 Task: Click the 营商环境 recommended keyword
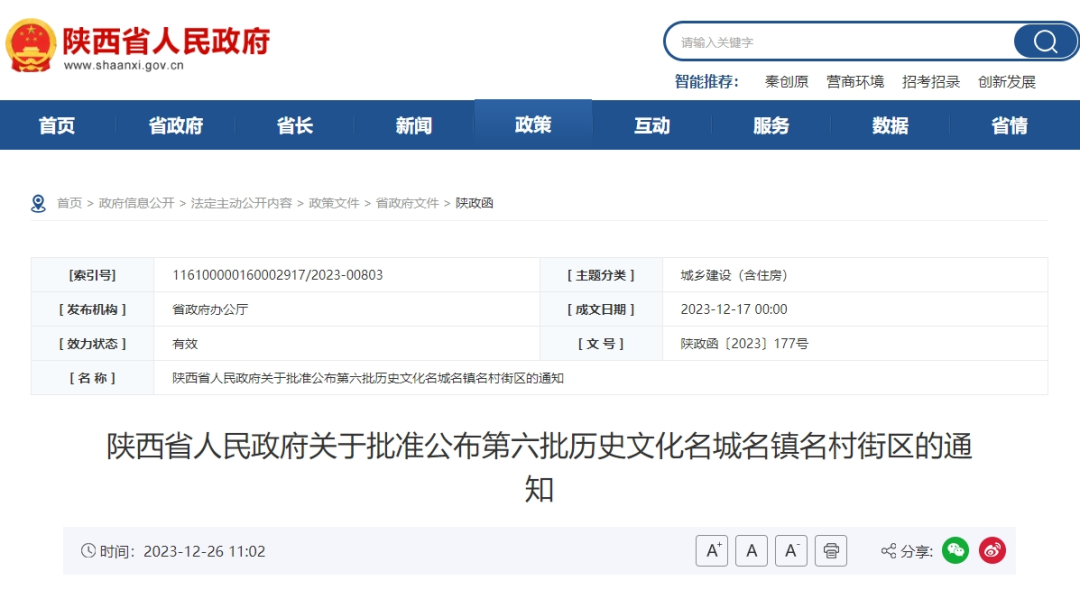855,82
